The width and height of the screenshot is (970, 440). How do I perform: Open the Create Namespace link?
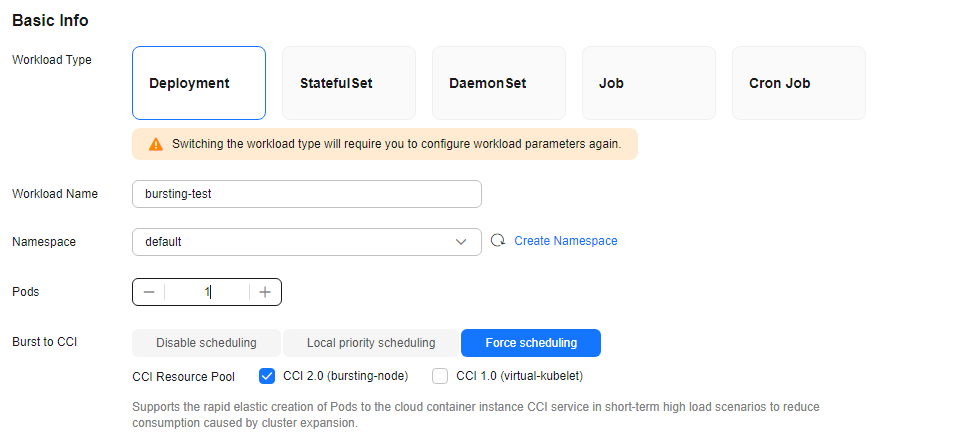pyautogui.click(x=566, y=241)
